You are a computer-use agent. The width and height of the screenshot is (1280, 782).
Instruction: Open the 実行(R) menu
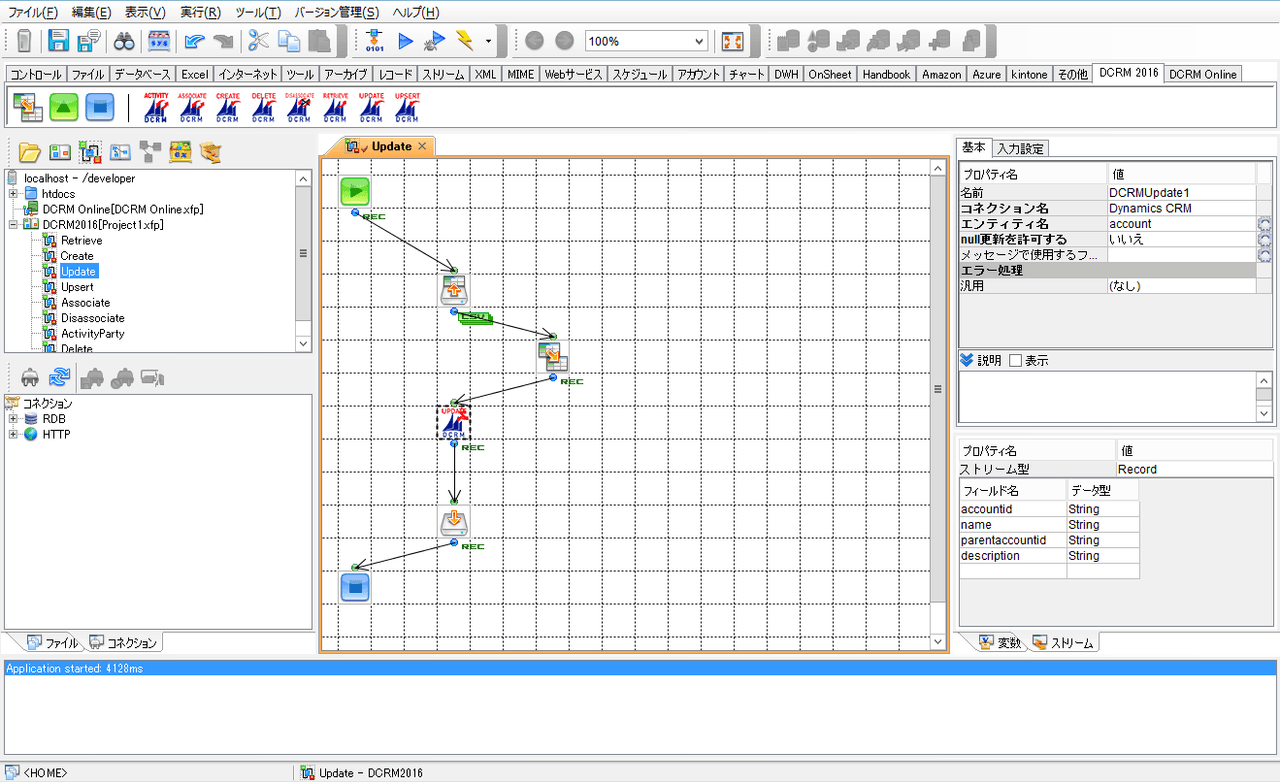pos(200,12)
